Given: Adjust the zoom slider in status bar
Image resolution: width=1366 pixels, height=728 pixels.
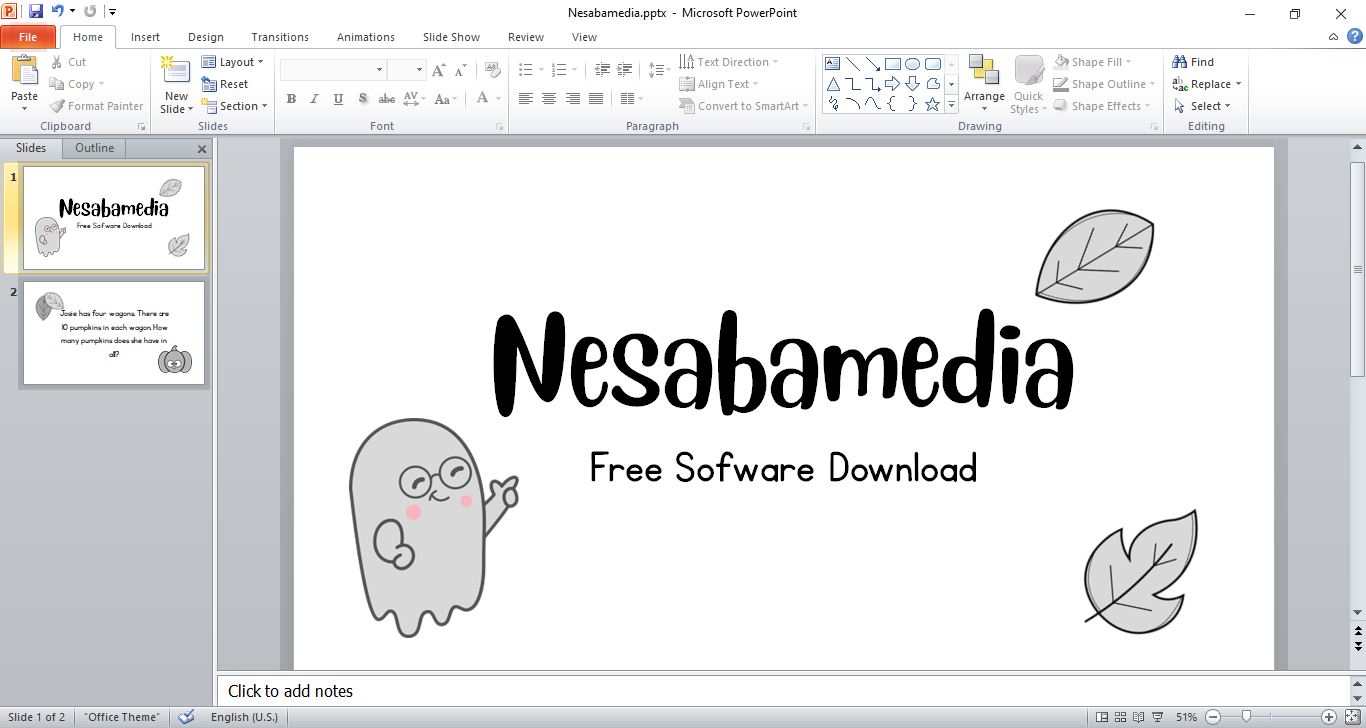Looking at the screenshot, I should pos(1246,717).
